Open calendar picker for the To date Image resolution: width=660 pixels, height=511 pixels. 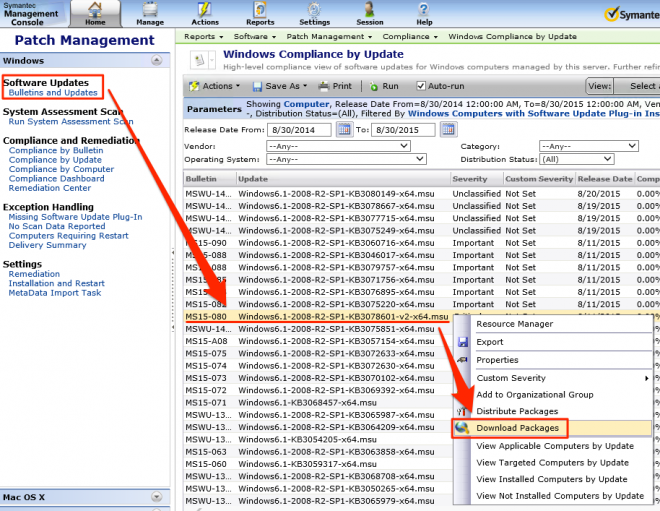click(448, 130)
